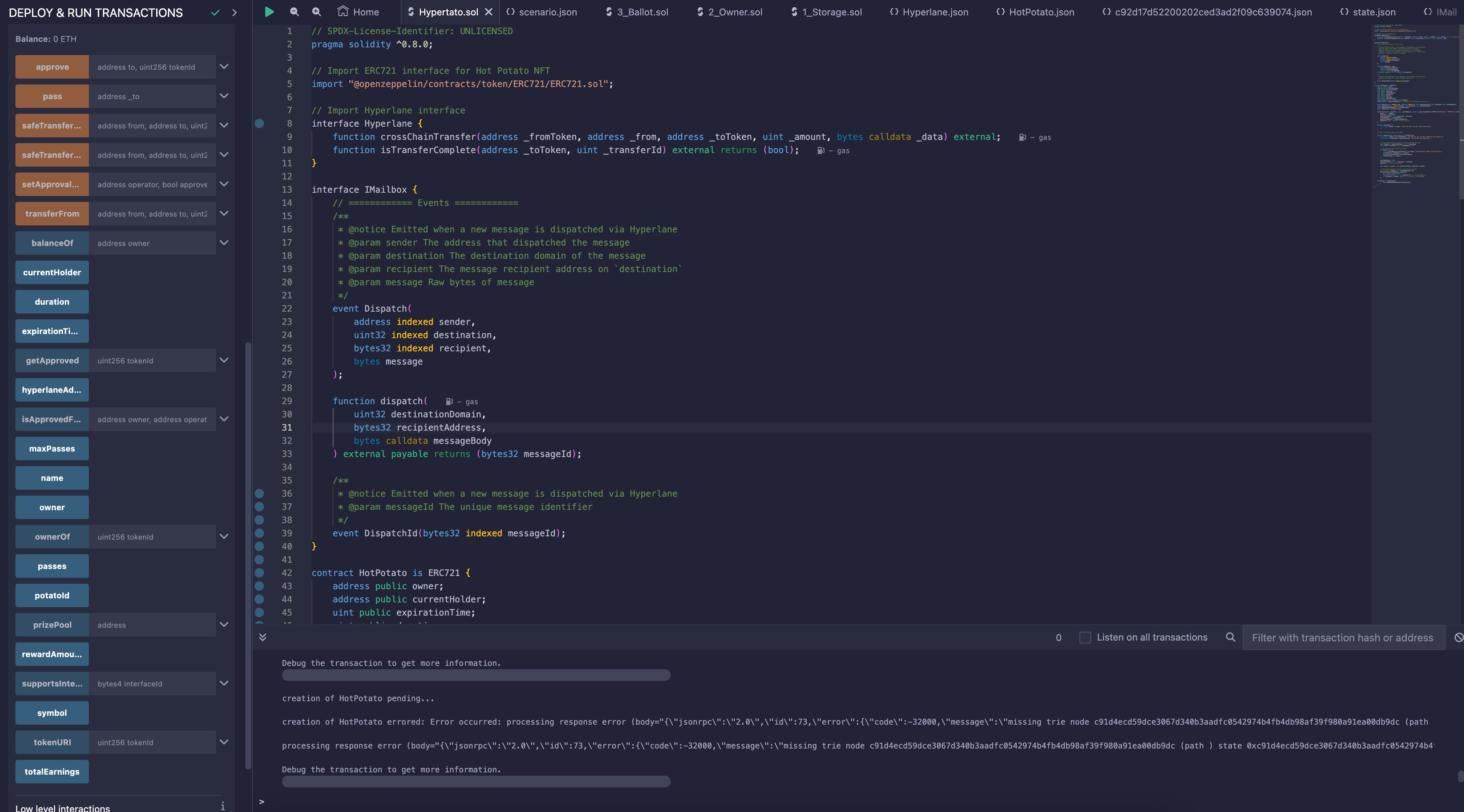Call the potatoId function
Image resolution: width=1464 pixels, height=812 pixels.
52,596
